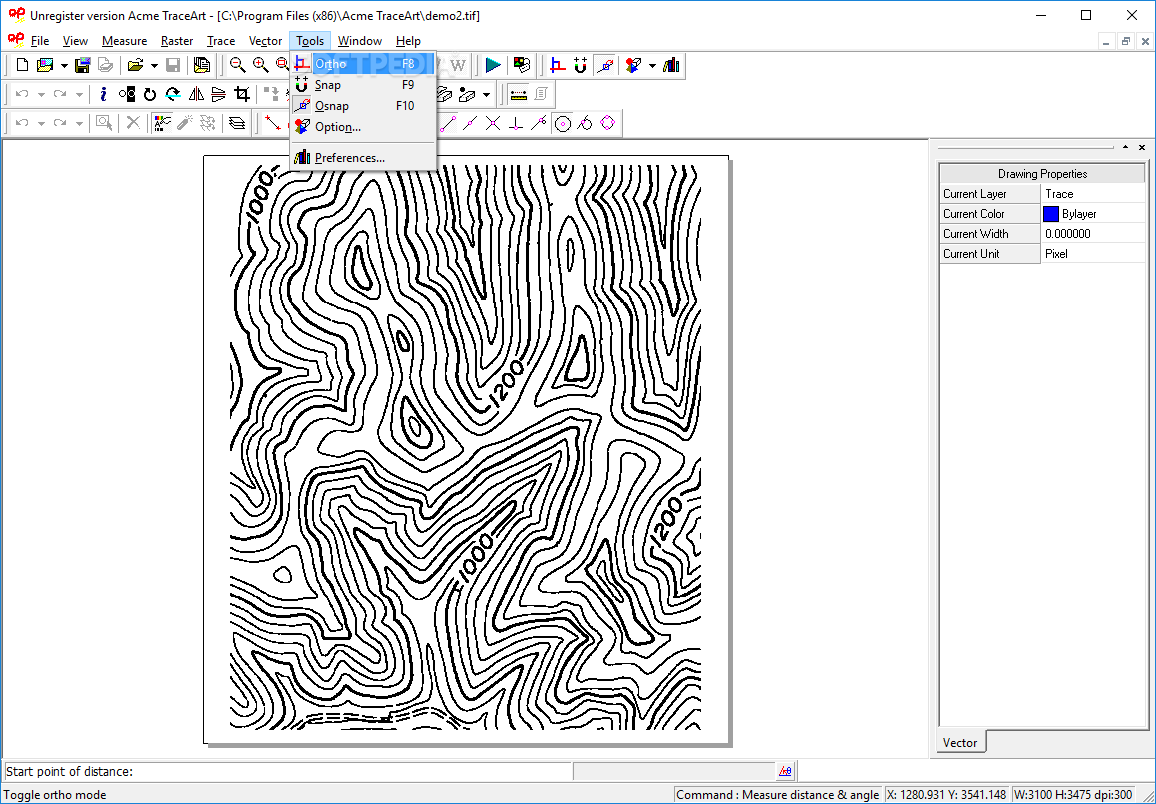
Task: Toggle Tangent object snap mode
Action: (585, 123)
